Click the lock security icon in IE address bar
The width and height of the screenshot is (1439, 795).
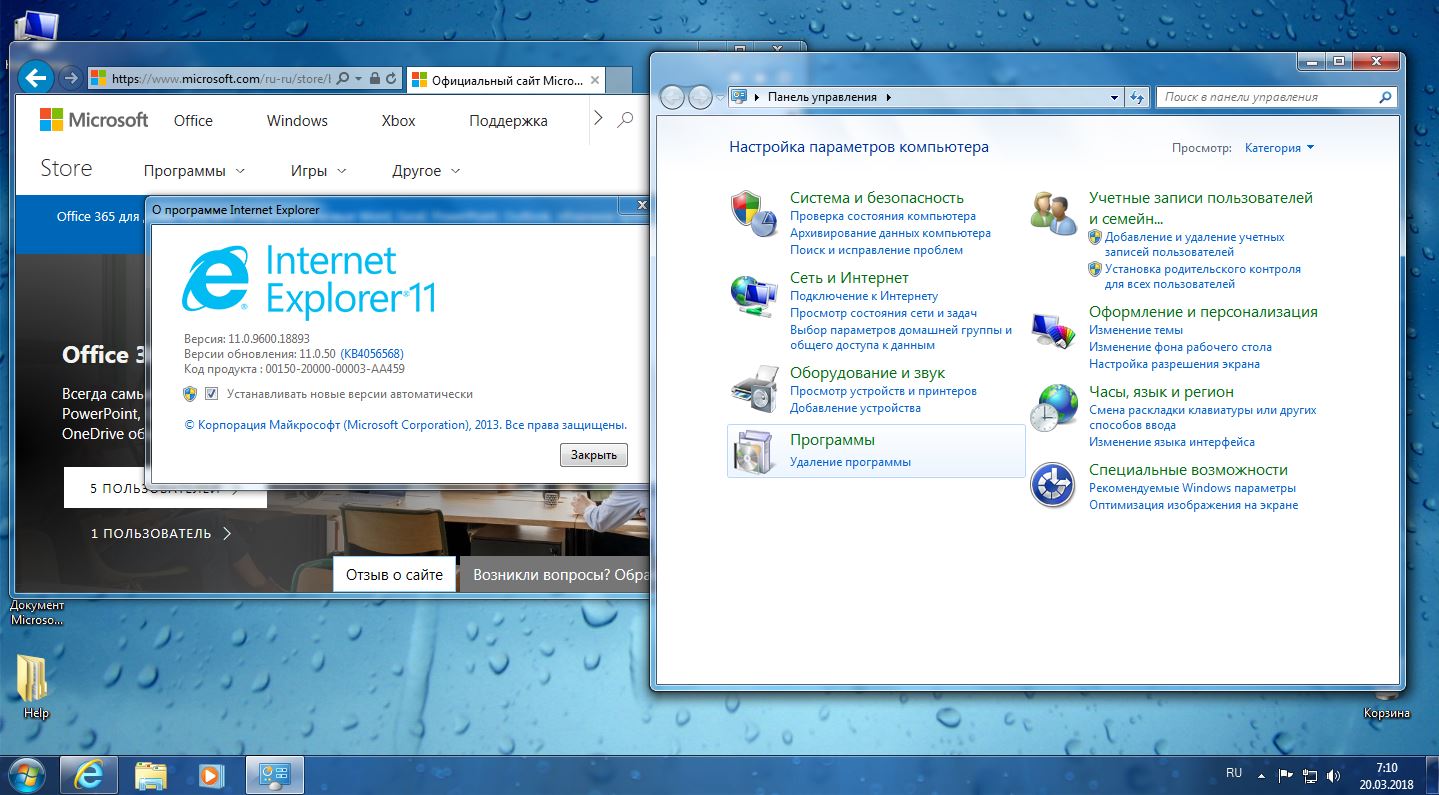(374, 78)
